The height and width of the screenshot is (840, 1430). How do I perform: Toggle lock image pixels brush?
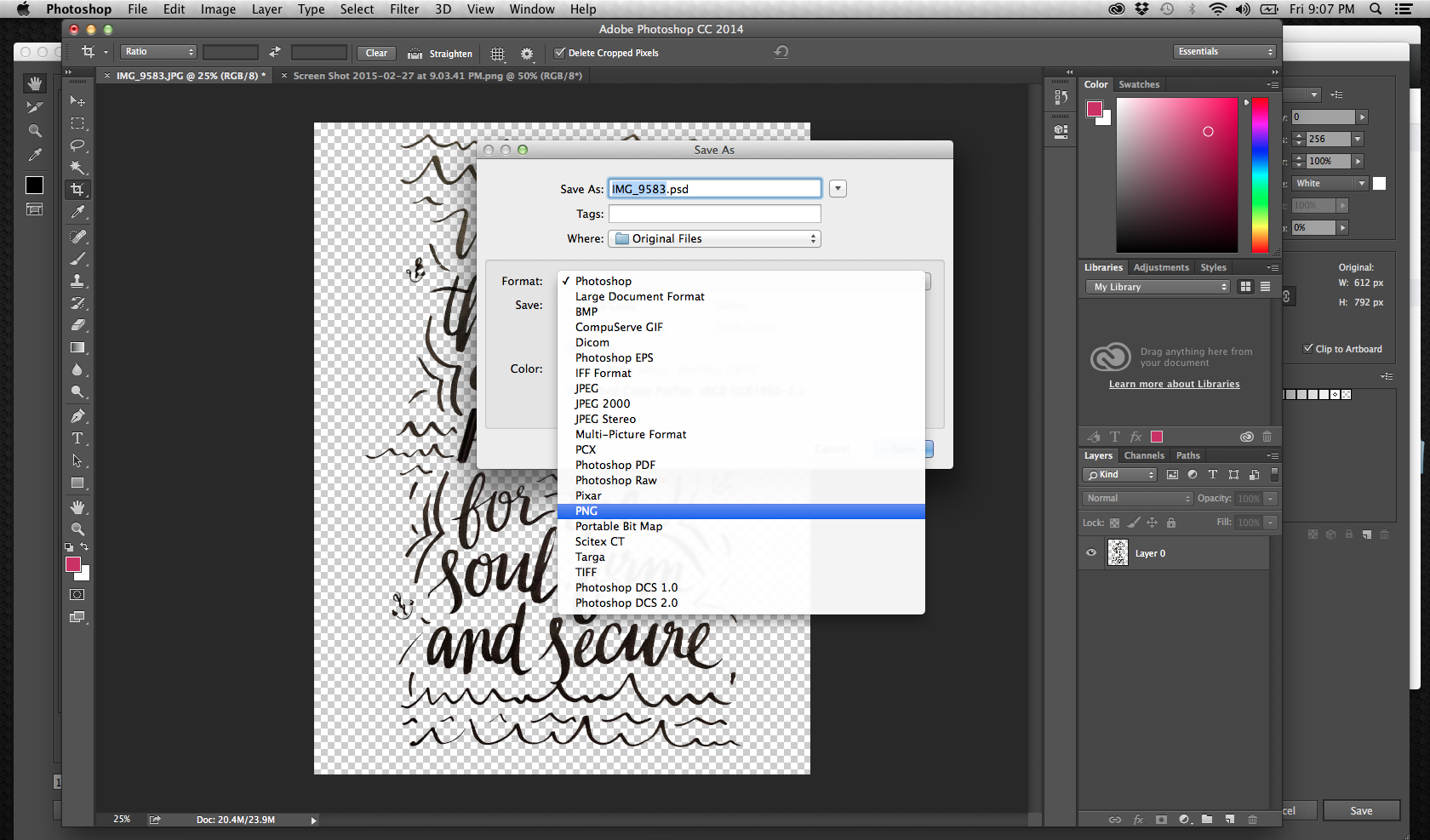click(x=1134, y=523)
